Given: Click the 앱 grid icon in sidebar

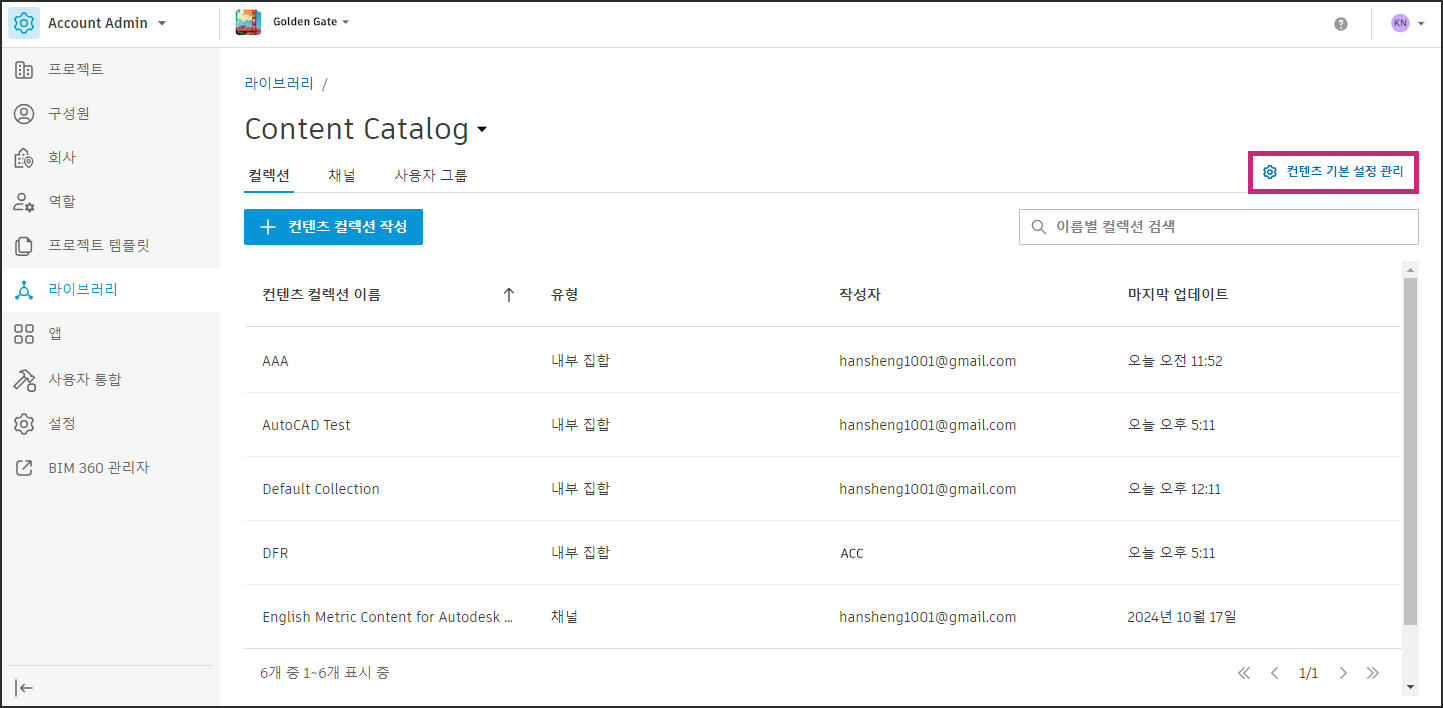Looking at the screenshot, I should click(x=24, y=334).
